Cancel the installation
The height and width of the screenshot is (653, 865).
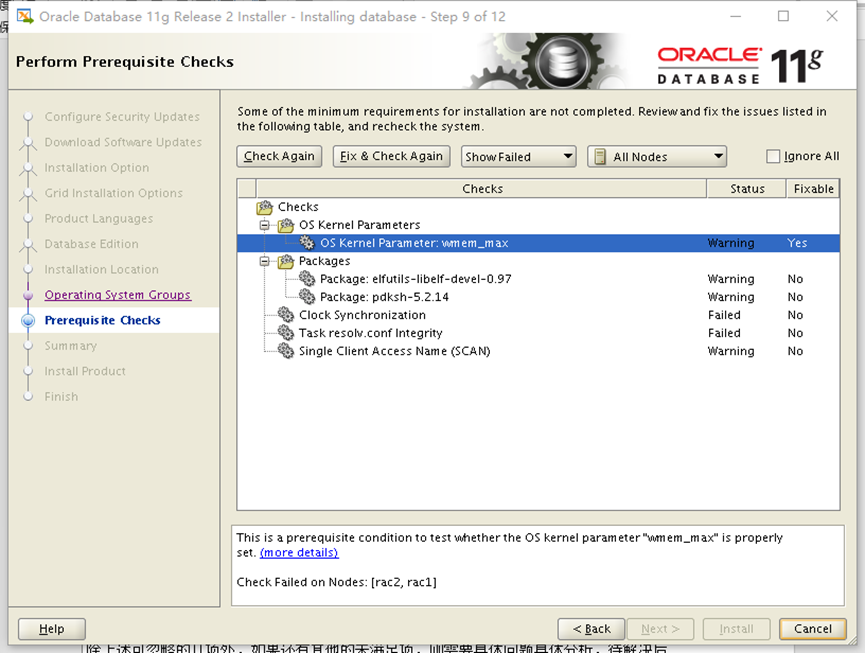(813, 629)
